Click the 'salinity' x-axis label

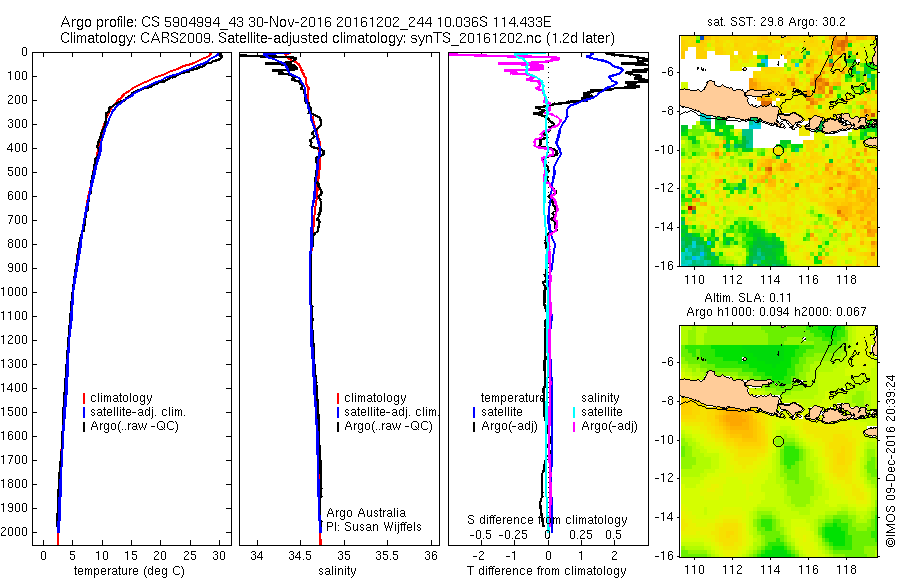click(338, 571)
